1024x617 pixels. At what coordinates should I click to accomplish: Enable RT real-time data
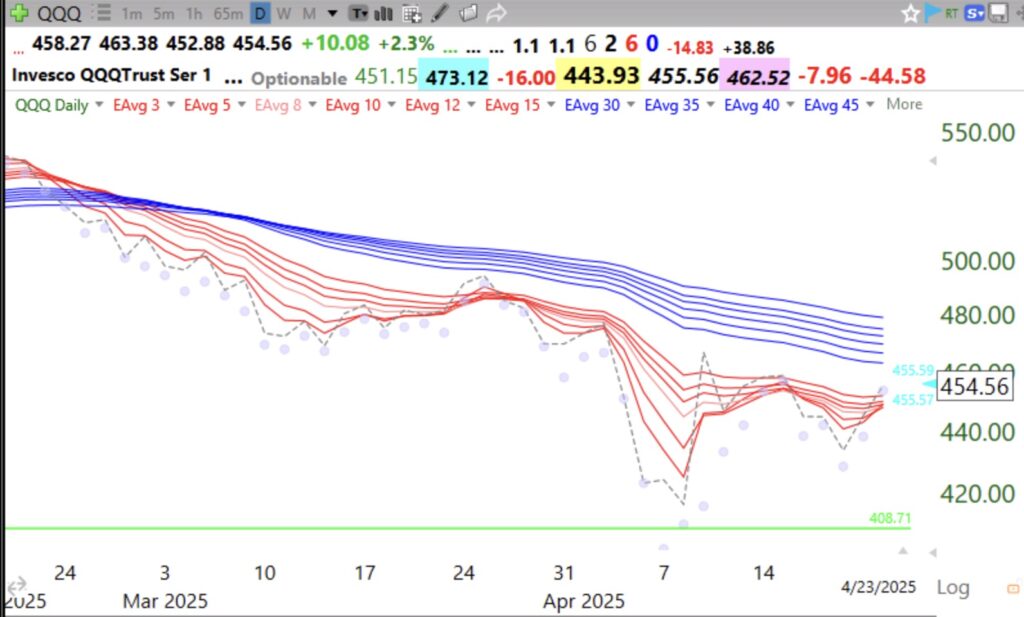[952, 13]
